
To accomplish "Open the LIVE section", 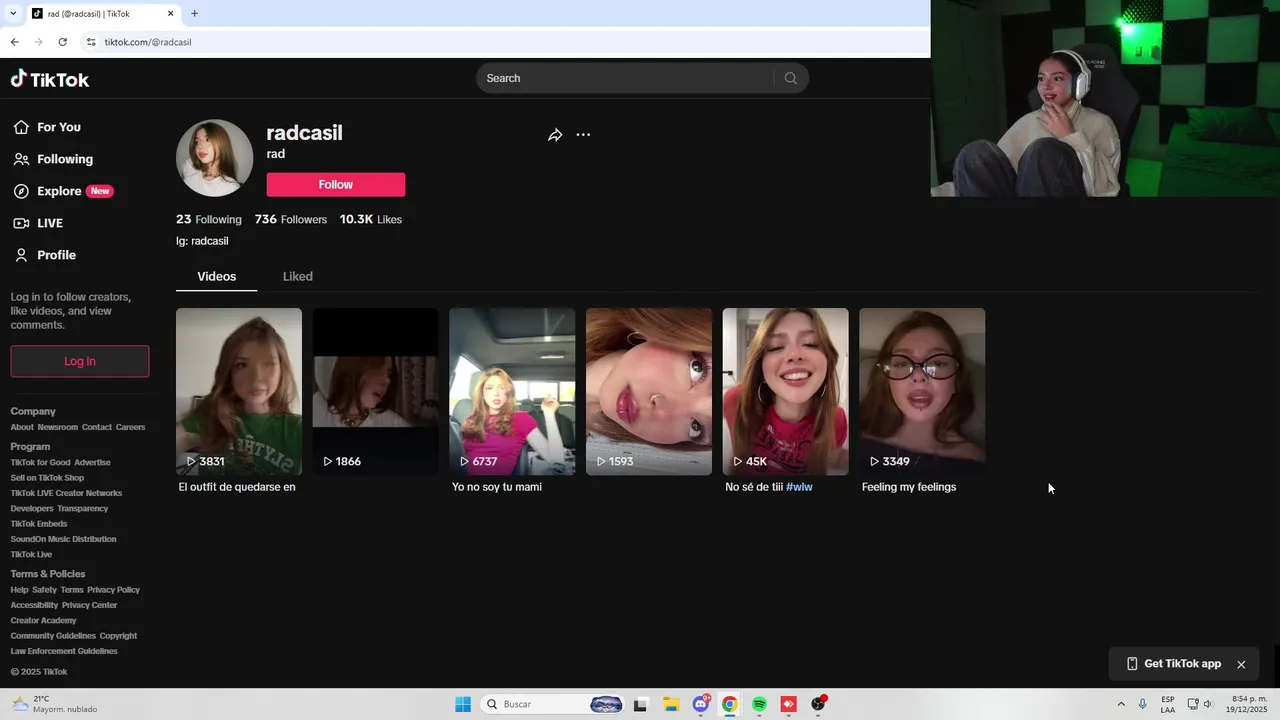I will [x=38, y=223].
